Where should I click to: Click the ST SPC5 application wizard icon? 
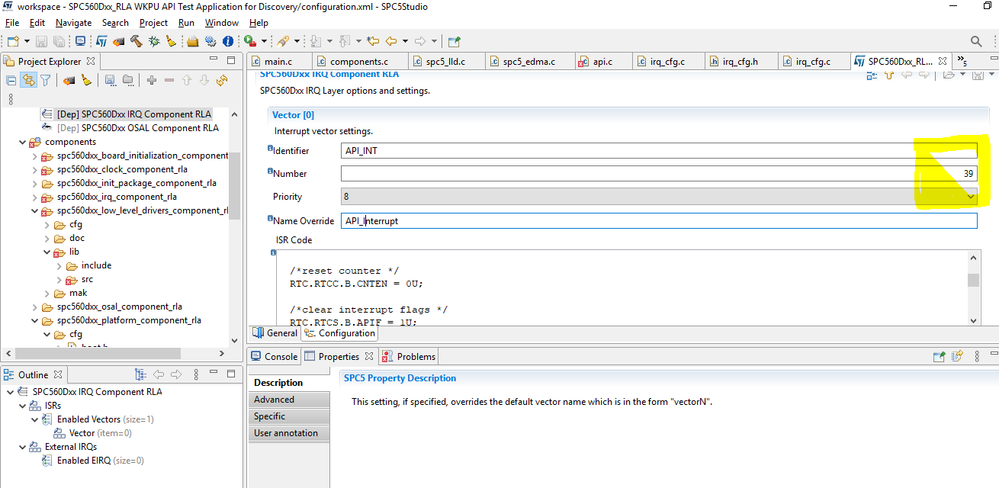click(x=101, y=41)
